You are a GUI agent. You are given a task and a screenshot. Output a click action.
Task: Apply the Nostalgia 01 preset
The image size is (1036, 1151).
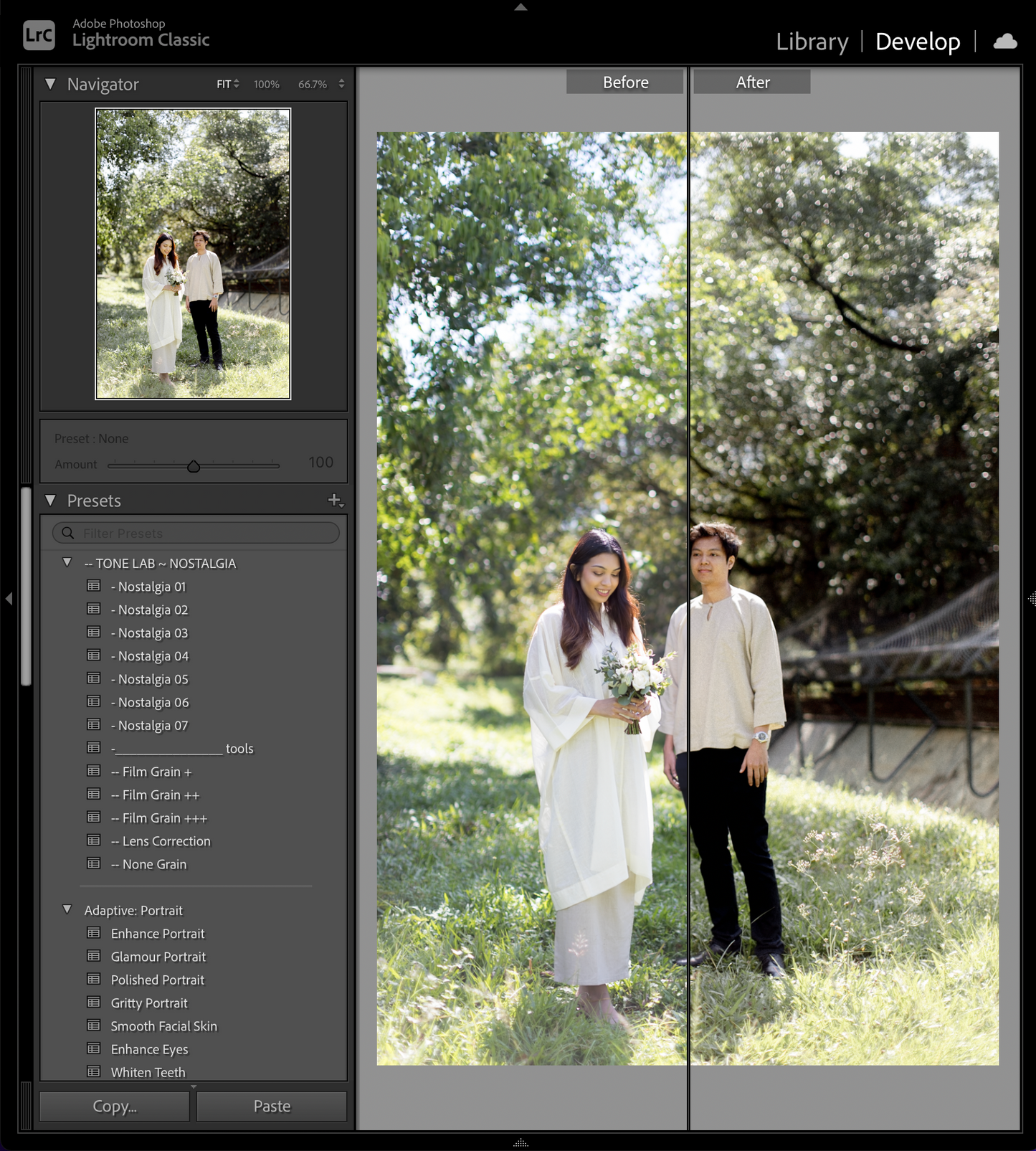(148, 587)
